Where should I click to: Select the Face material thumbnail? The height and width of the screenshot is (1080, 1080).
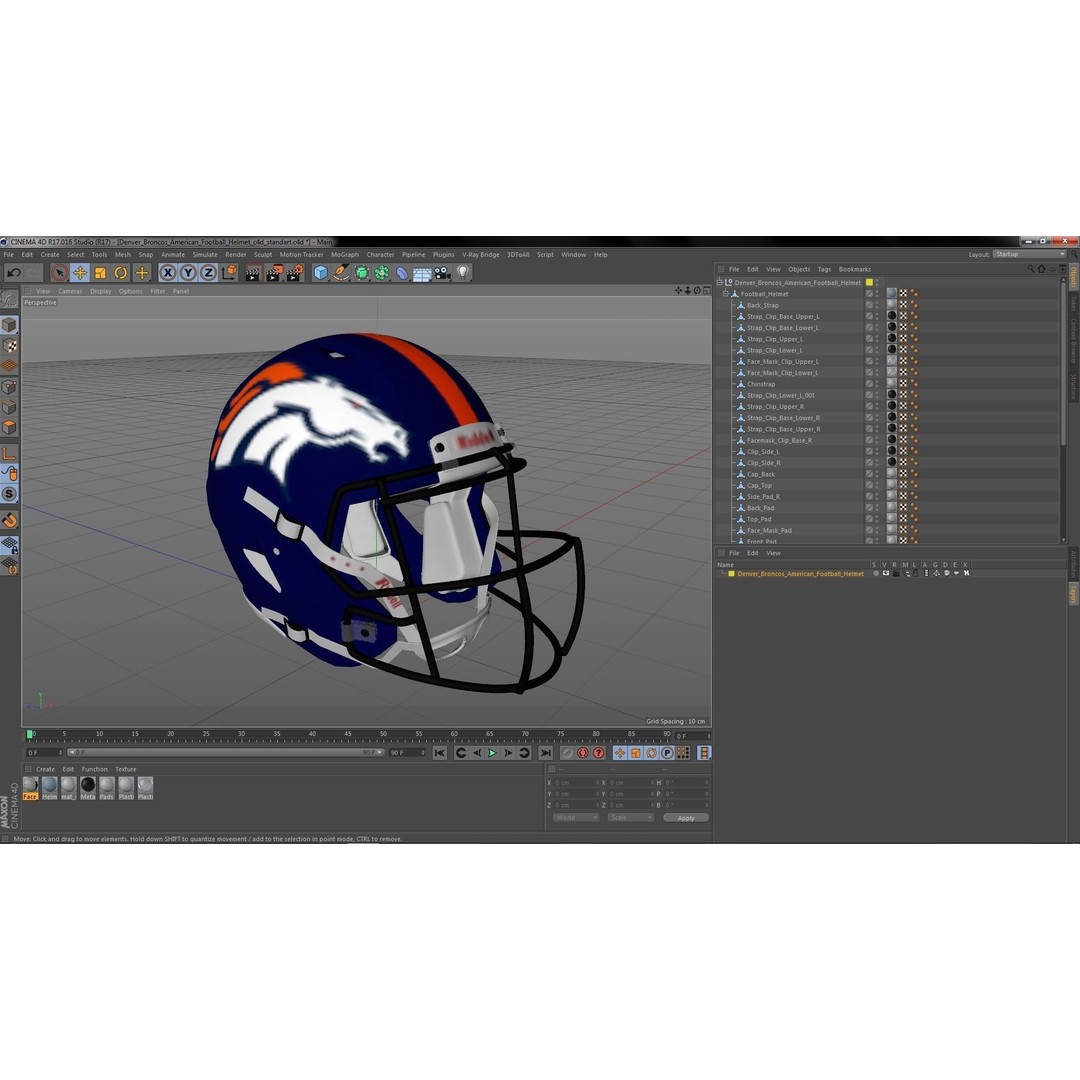pyautogui.click(x=30, y=788)
